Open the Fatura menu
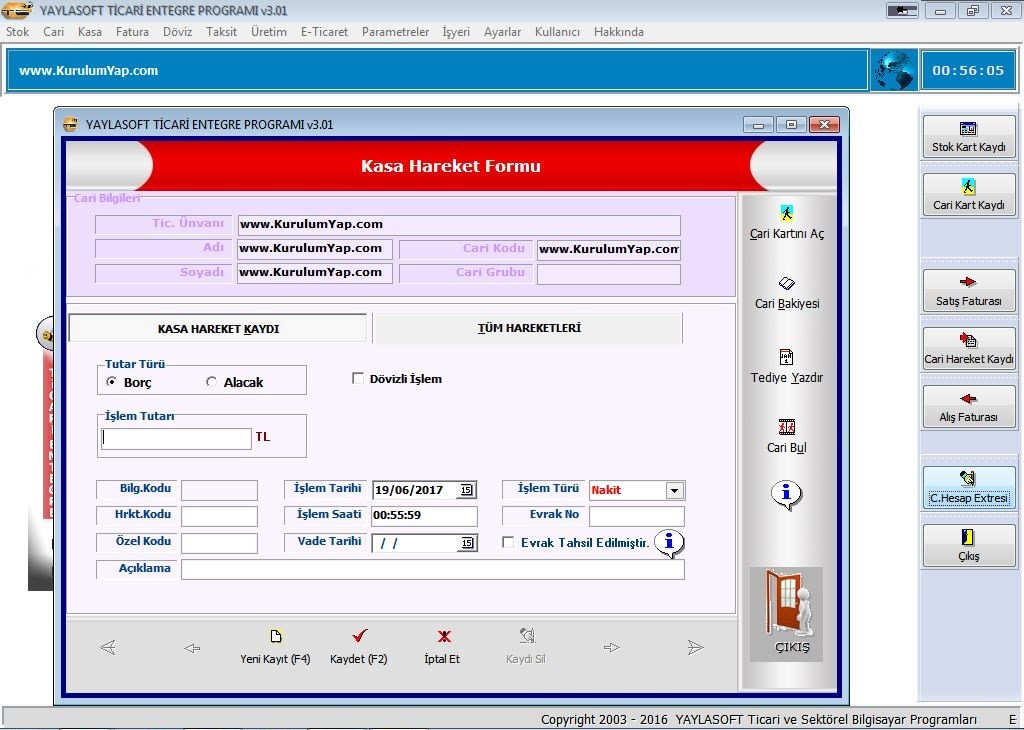The width and height of the screenshot is (1024, 730). coord(132,31)
